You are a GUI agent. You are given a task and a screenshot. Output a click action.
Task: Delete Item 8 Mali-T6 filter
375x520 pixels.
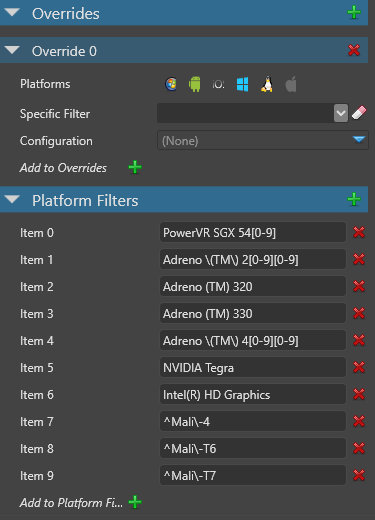[359, 448]
